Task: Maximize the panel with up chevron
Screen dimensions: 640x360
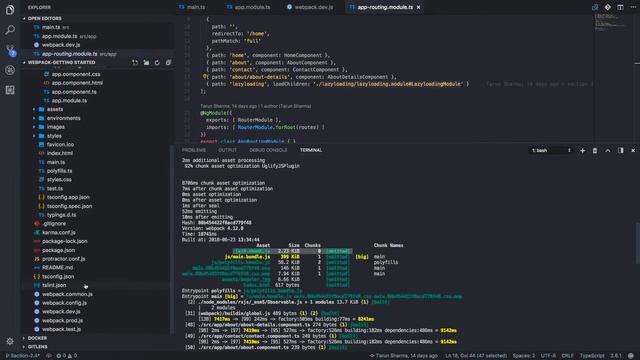Action: (608, 151)
